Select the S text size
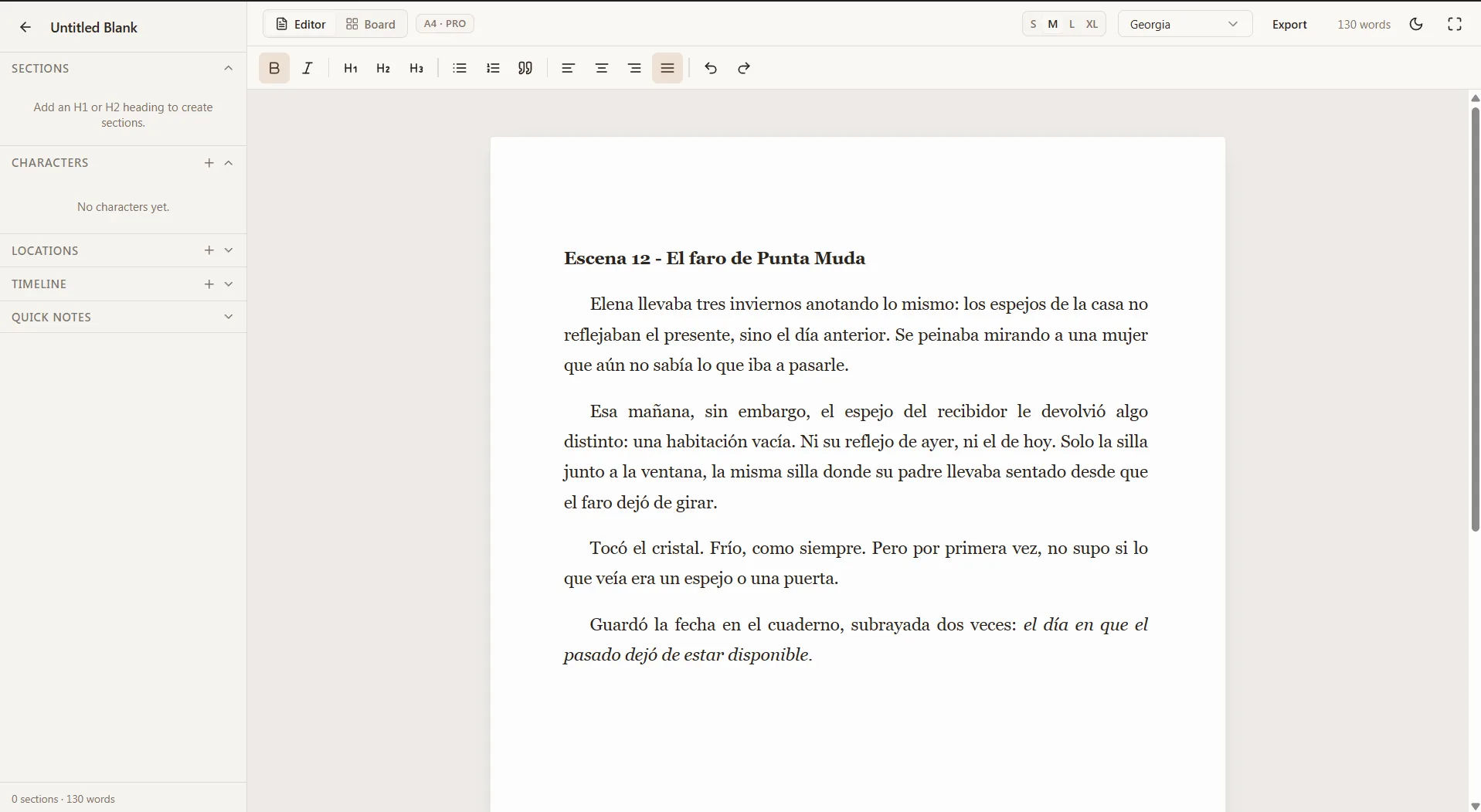1481x812 pixels. 1034,24
